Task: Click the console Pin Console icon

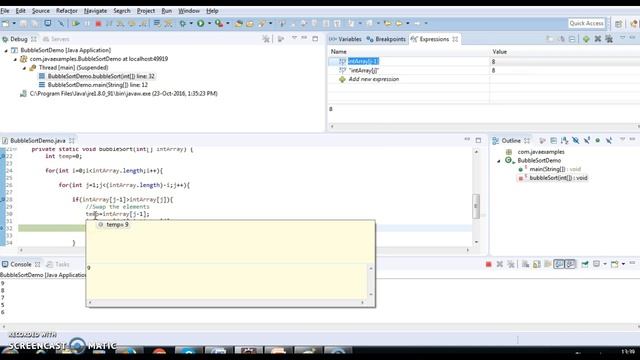Action: coord(585,264)
